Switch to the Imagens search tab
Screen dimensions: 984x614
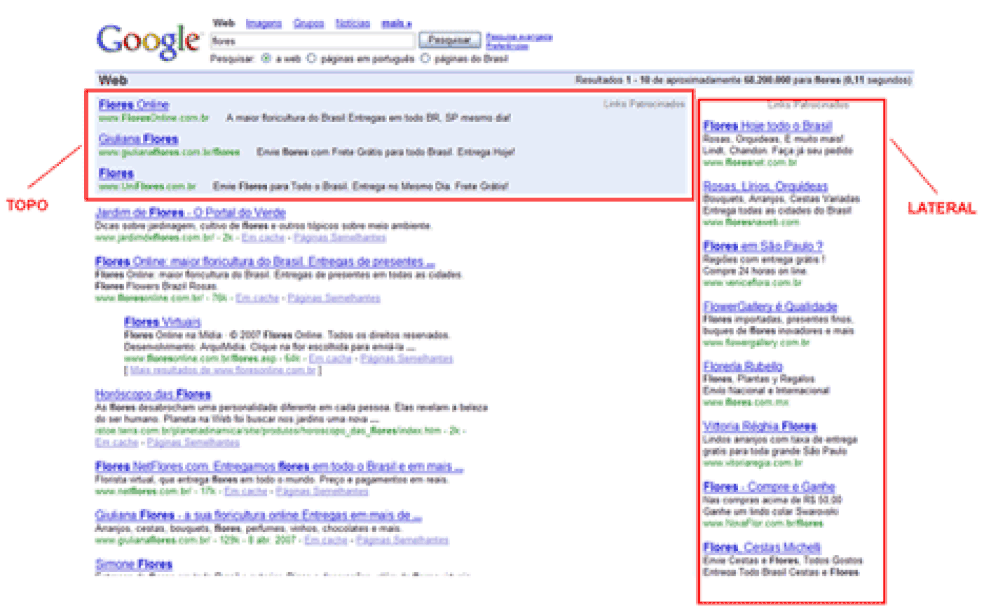[264, 23]
